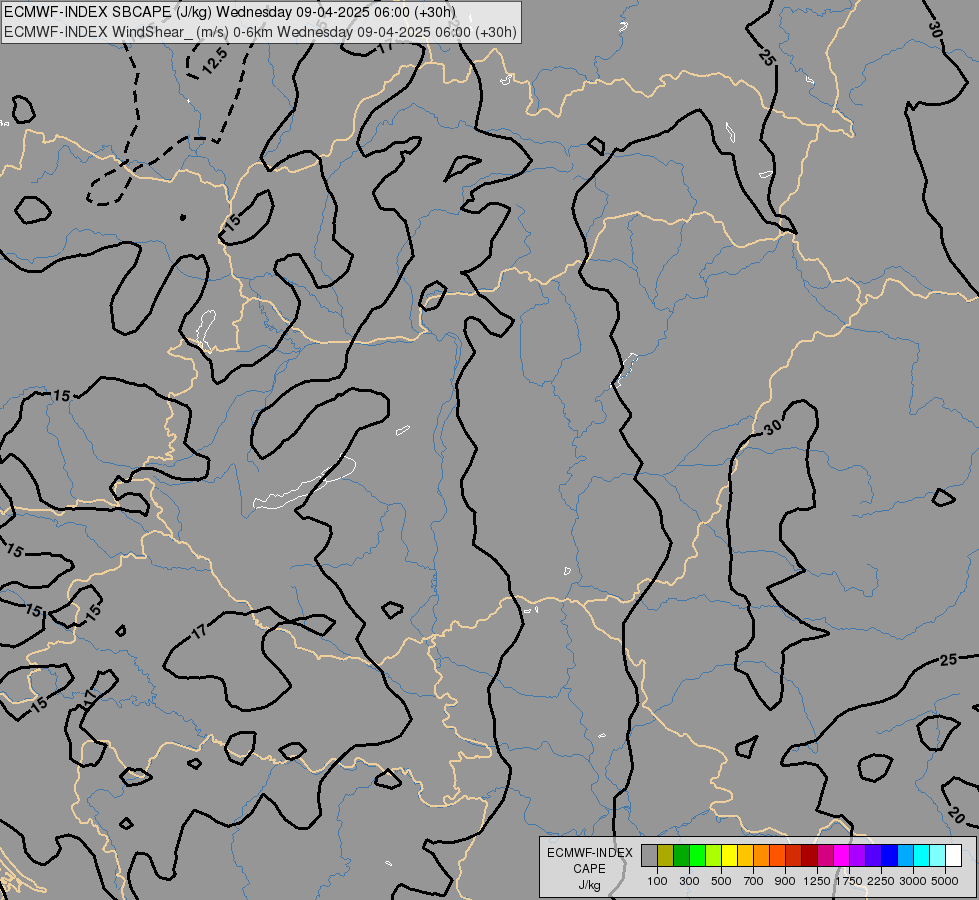Pick the pure yellow legend swatch
The image size is (979, 900).
729,856
